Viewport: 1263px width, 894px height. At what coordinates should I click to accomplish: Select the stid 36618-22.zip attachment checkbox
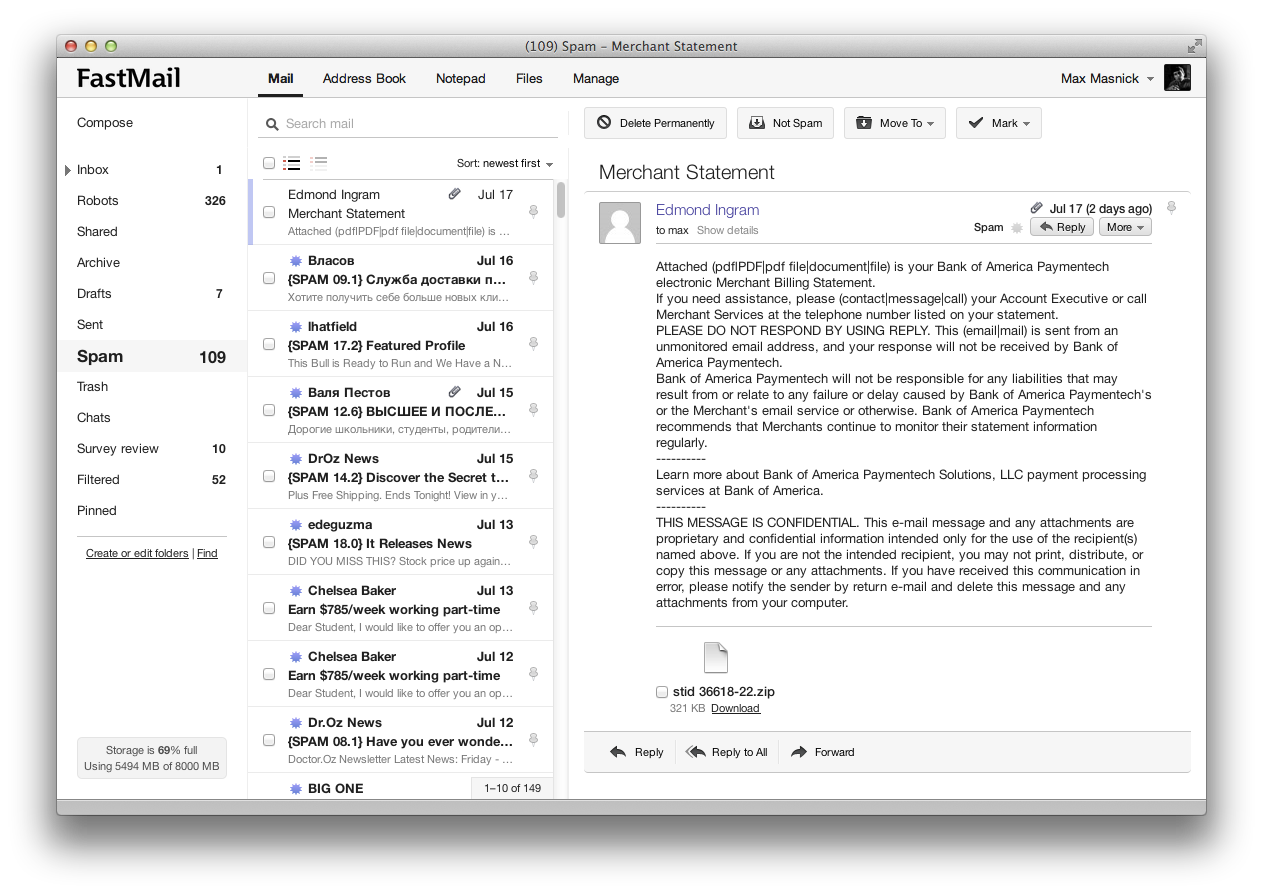tap(662, 692)
